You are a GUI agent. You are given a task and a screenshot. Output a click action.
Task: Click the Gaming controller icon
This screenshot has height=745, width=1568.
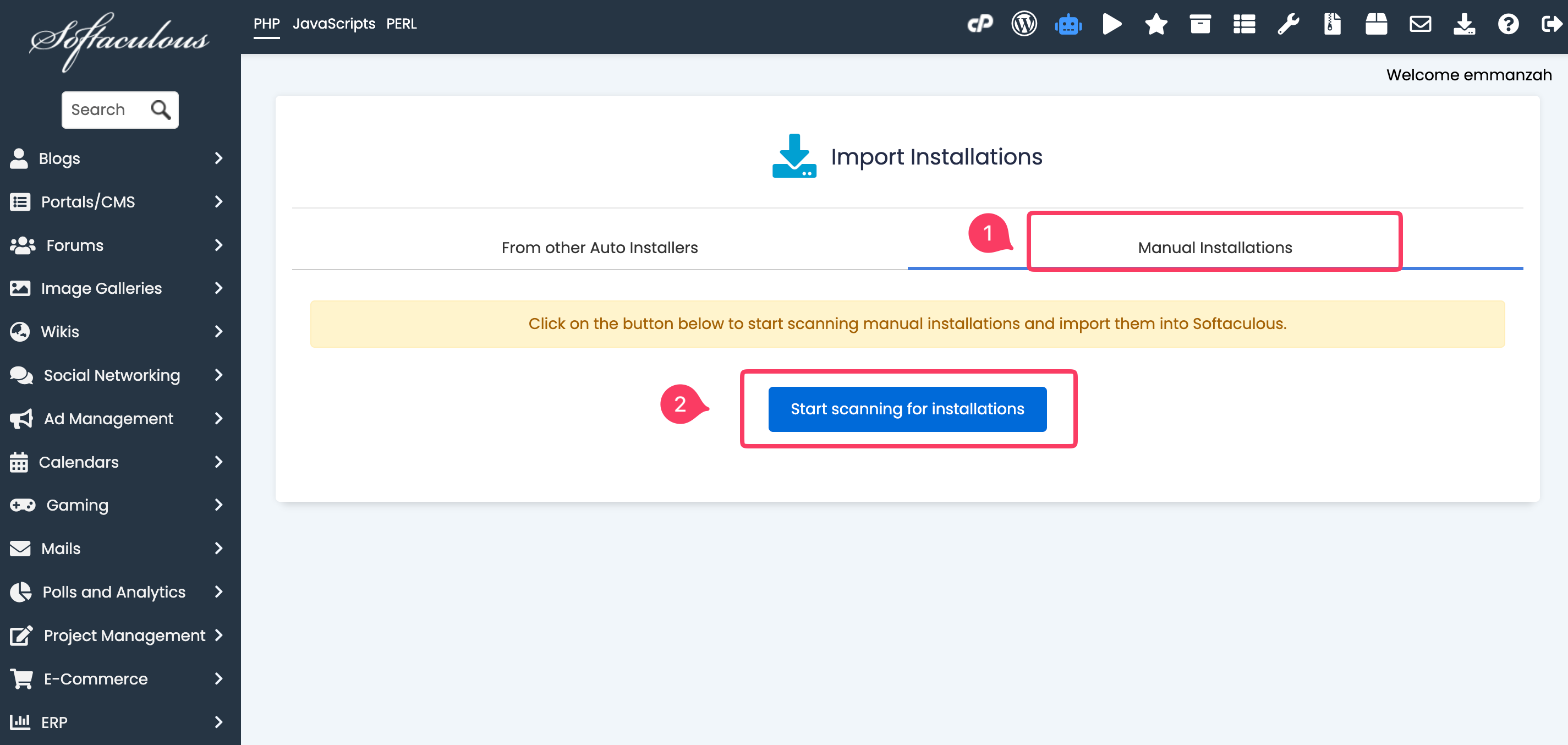(23, 505)
